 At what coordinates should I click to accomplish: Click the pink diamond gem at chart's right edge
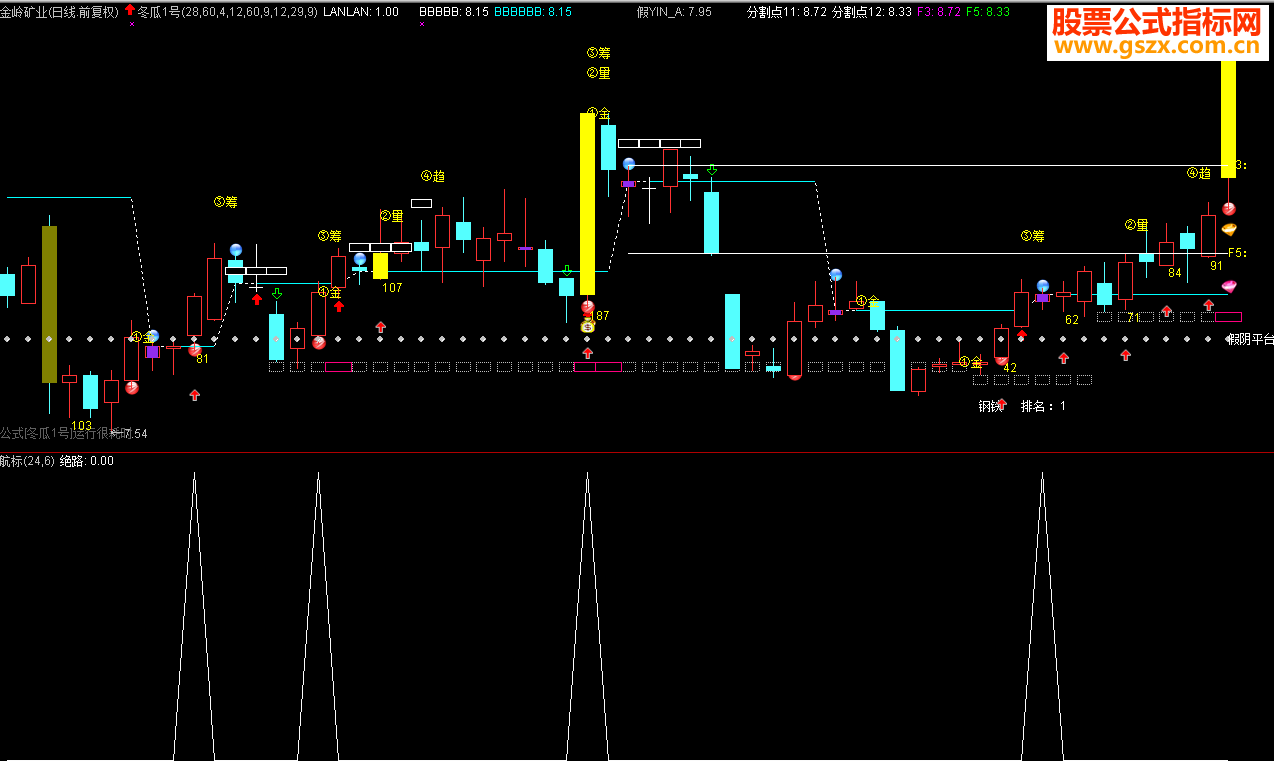point(1229,287)
